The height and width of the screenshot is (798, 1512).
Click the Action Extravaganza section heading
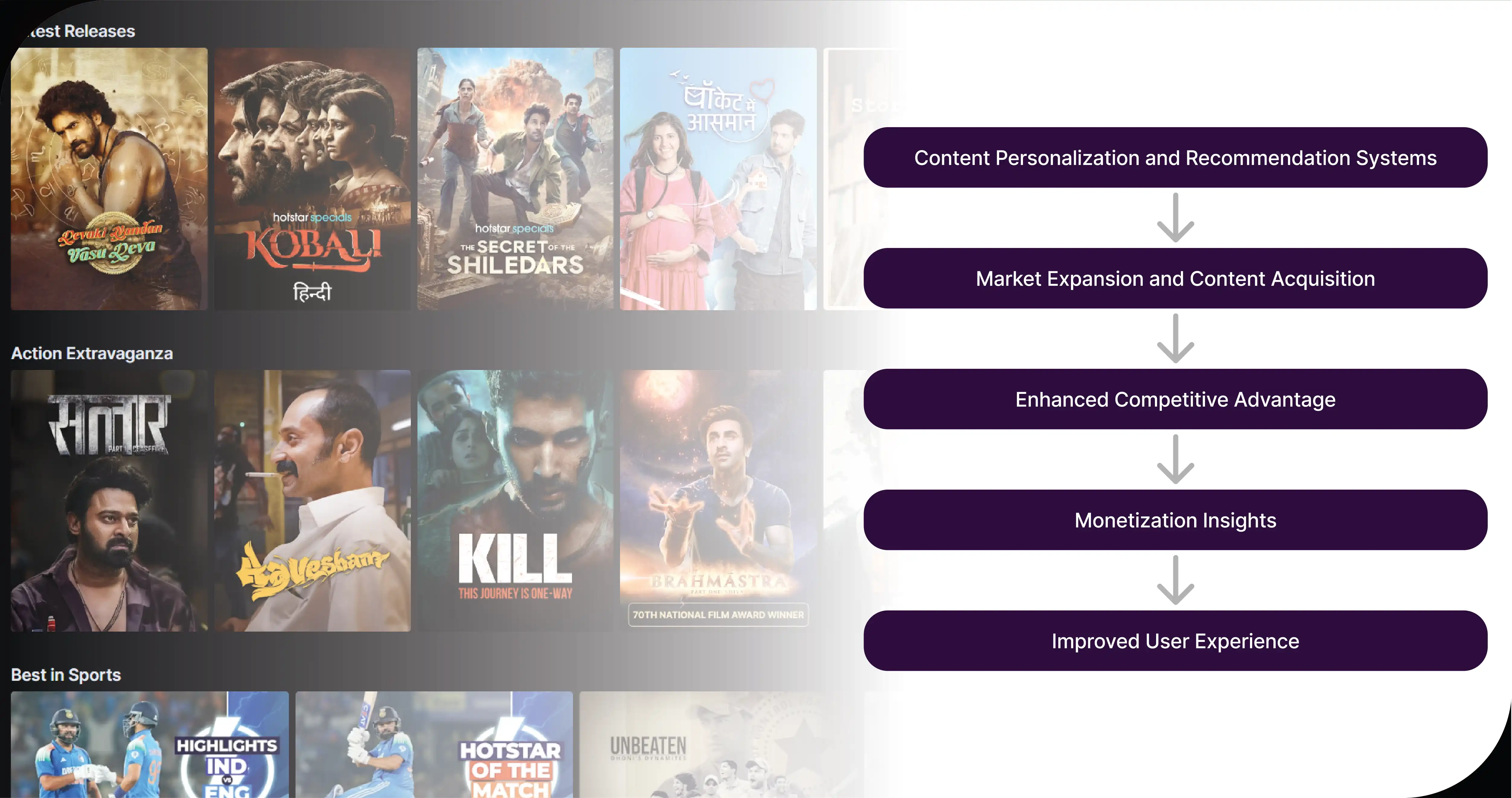[x=92, y=353]
